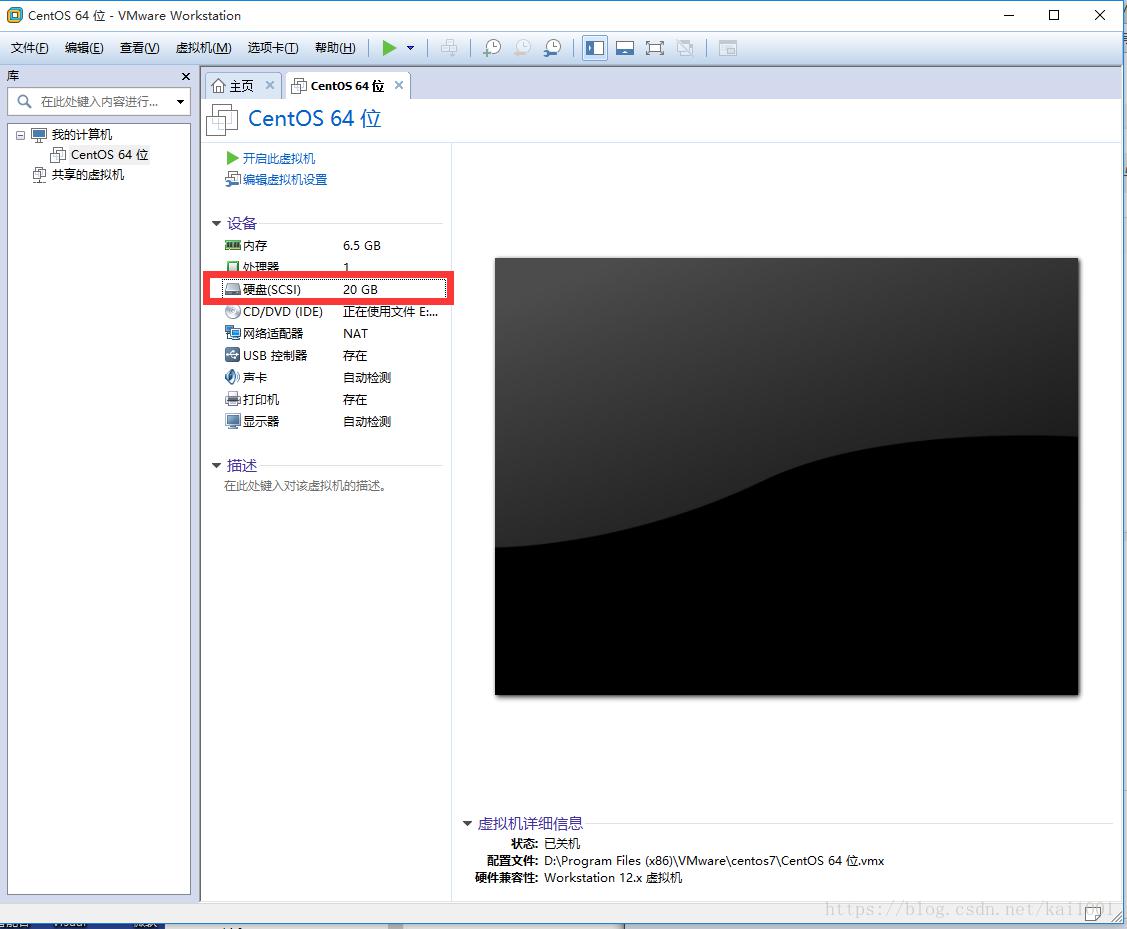Close the CentOS 64 位 tab
The height and width of the screenshot is (929, 1127).
click(399, 85)
